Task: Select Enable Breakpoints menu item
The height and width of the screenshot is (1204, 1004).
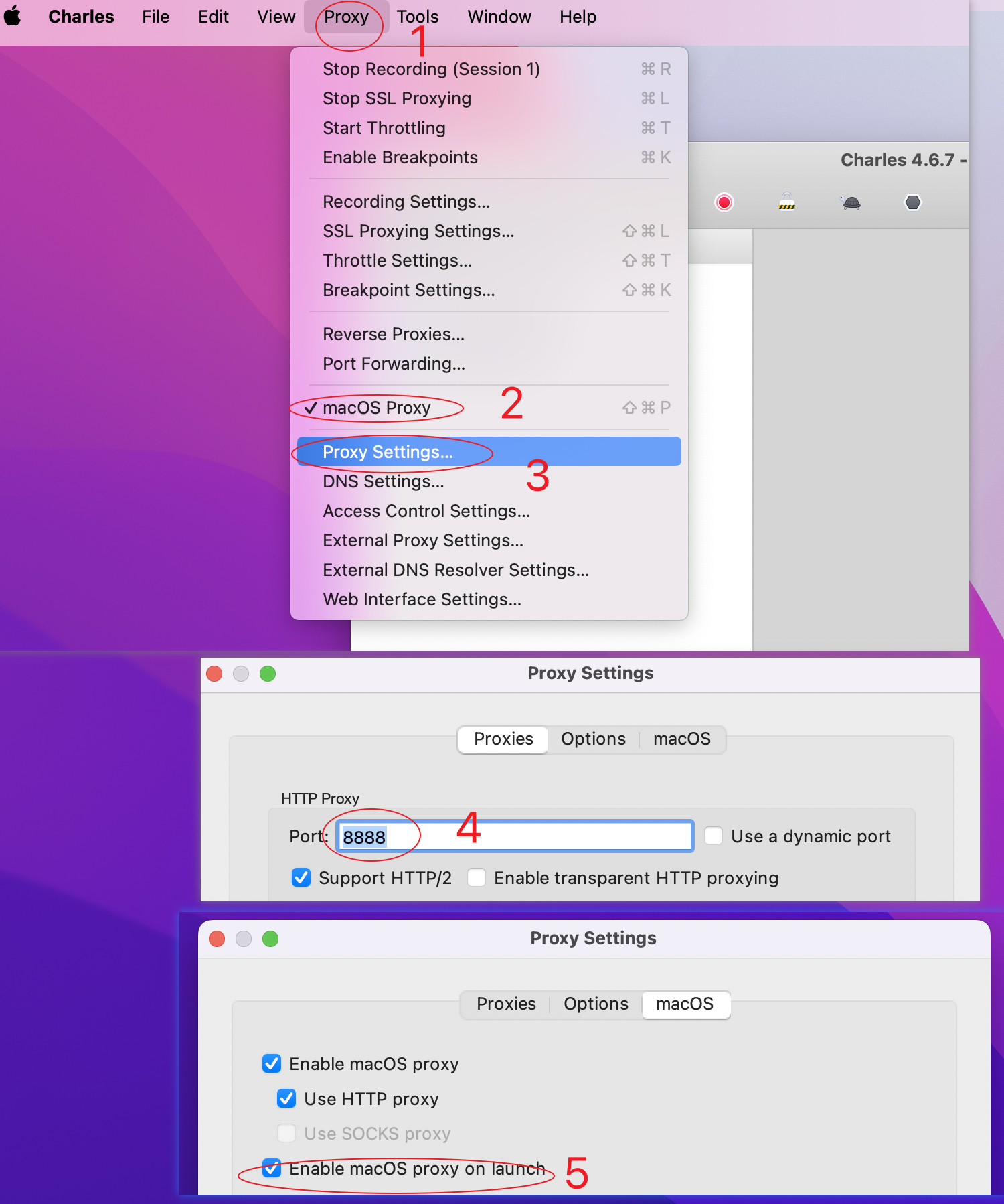Action: [x=489, y=157]
